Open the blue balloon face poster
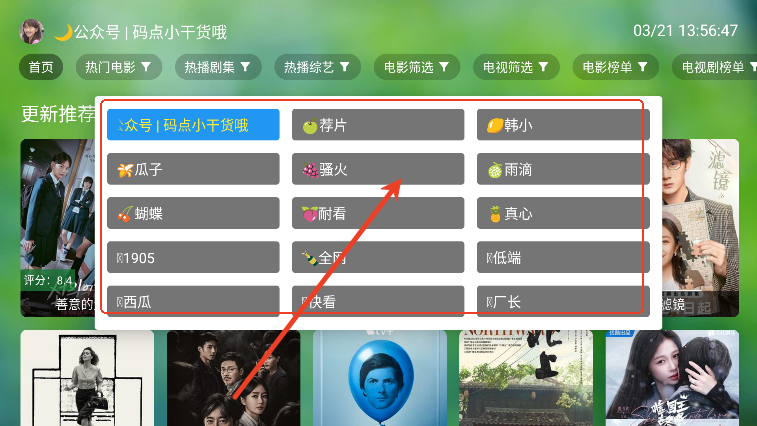Image resolution: width=757 pixels, height=426 pixels. pyautogui.click(x=380, y=378)
